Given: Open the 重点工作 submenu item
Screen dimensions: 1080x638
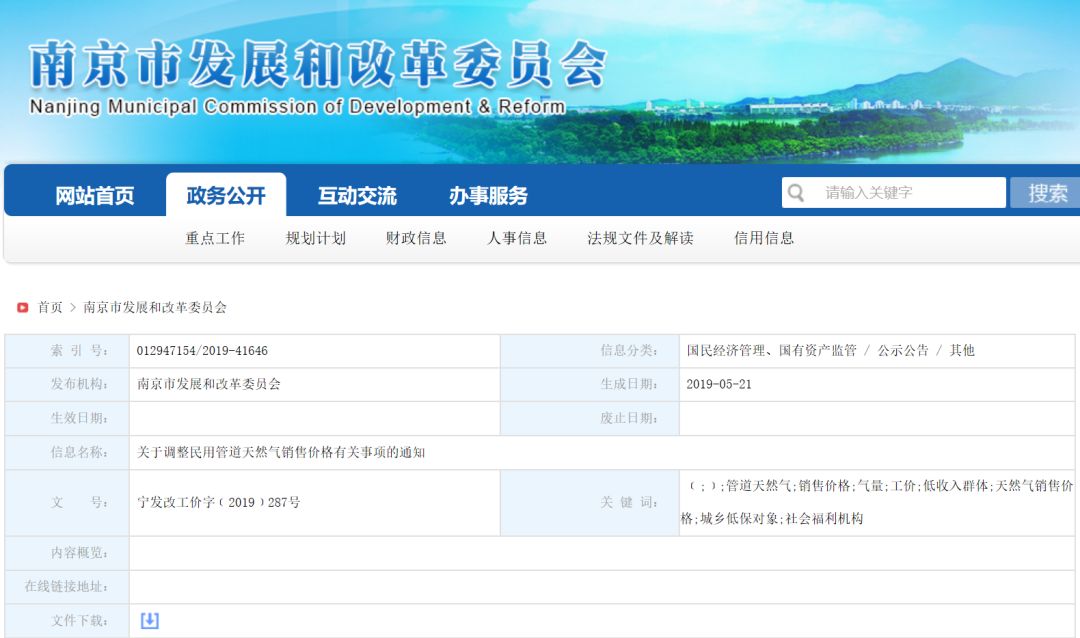Looking at the screenshot, I should (215, 238).
